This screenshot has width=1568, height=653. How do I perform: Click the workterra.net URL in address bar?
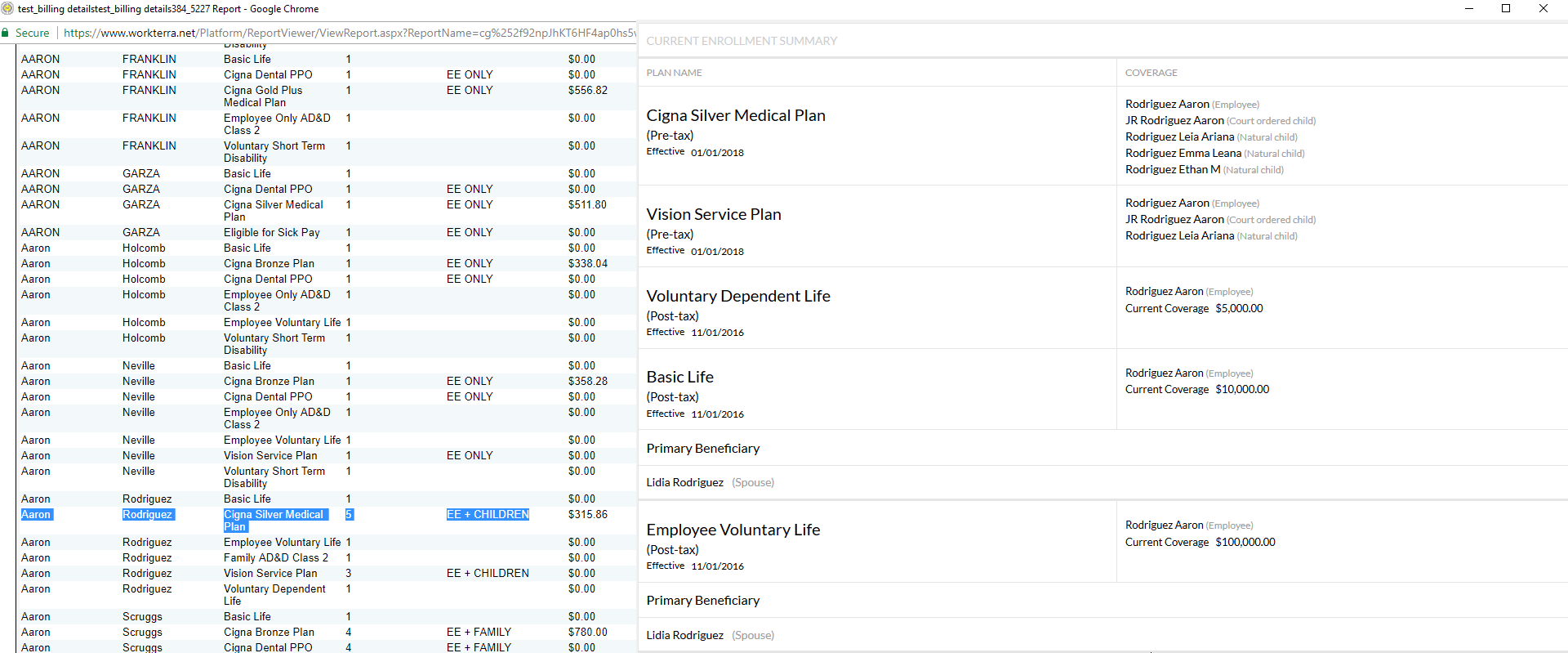tap(350, 33)
